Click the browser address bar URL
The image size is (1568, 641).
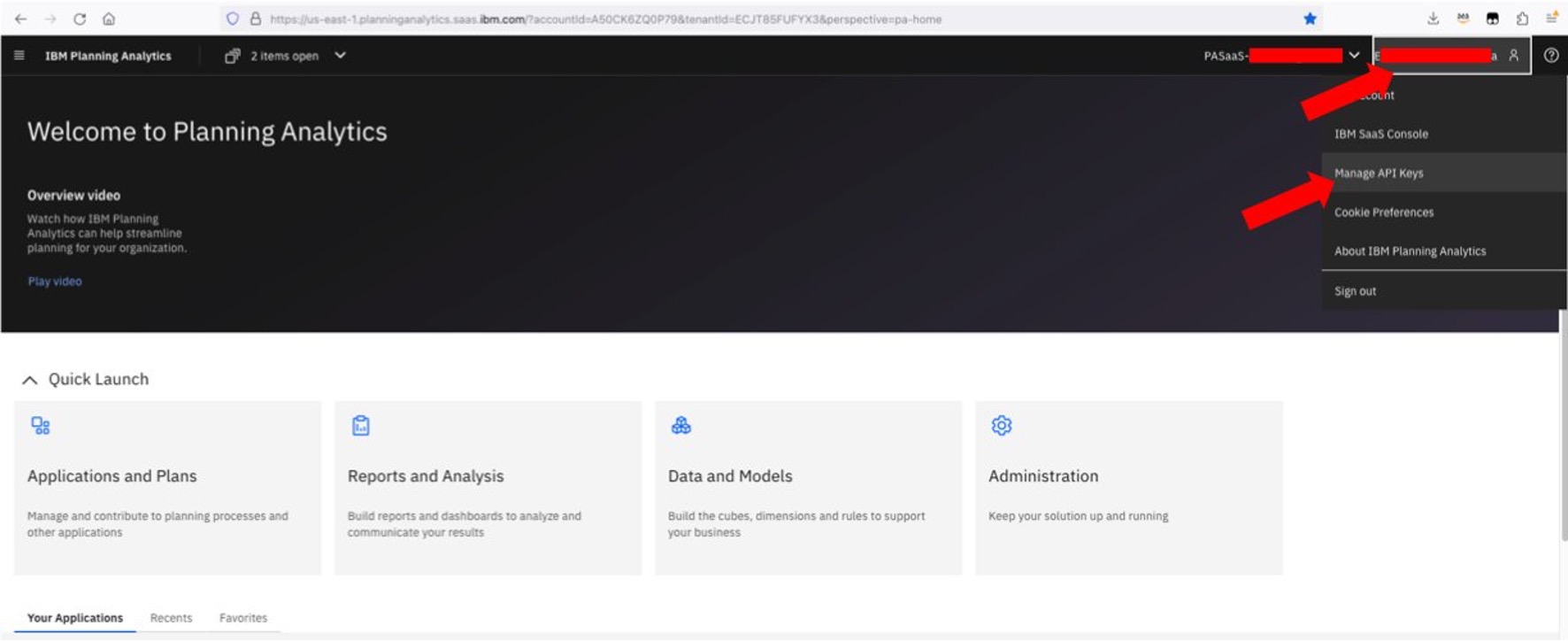[605, 19]
